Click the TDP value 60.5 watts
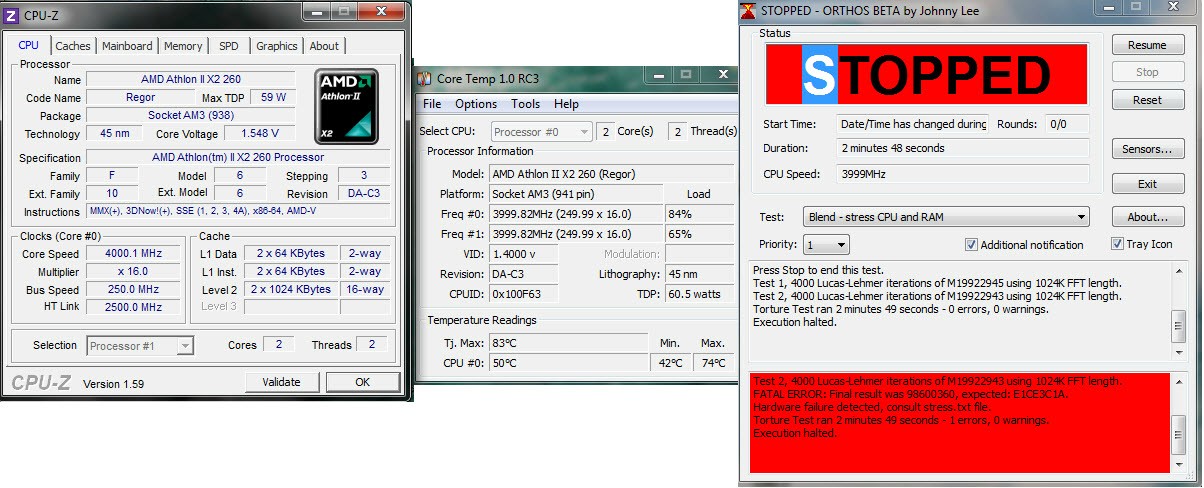 699,294
